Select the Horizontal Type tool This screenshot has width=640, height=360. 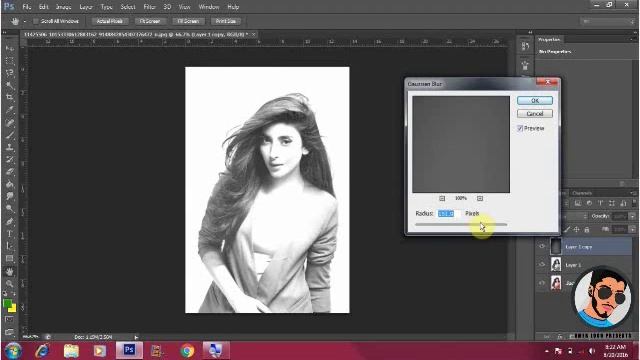pos(10,234)
